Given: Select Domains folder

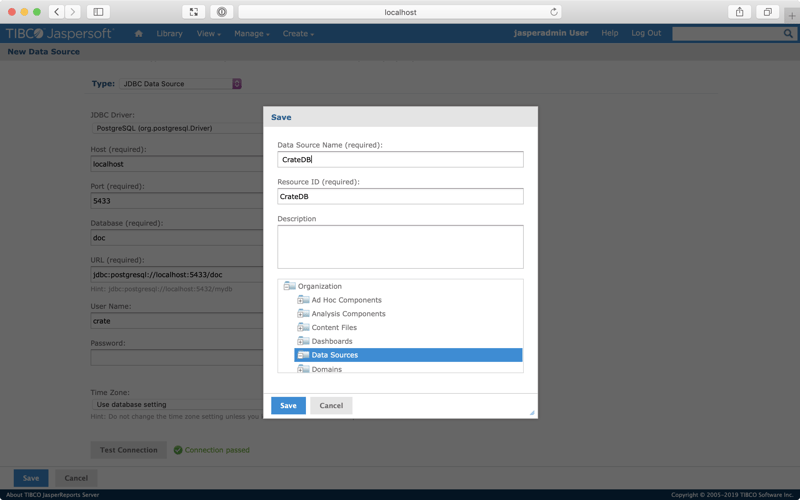Looking at the screenshot, I should pyautogui.click(x=327, y=369).
